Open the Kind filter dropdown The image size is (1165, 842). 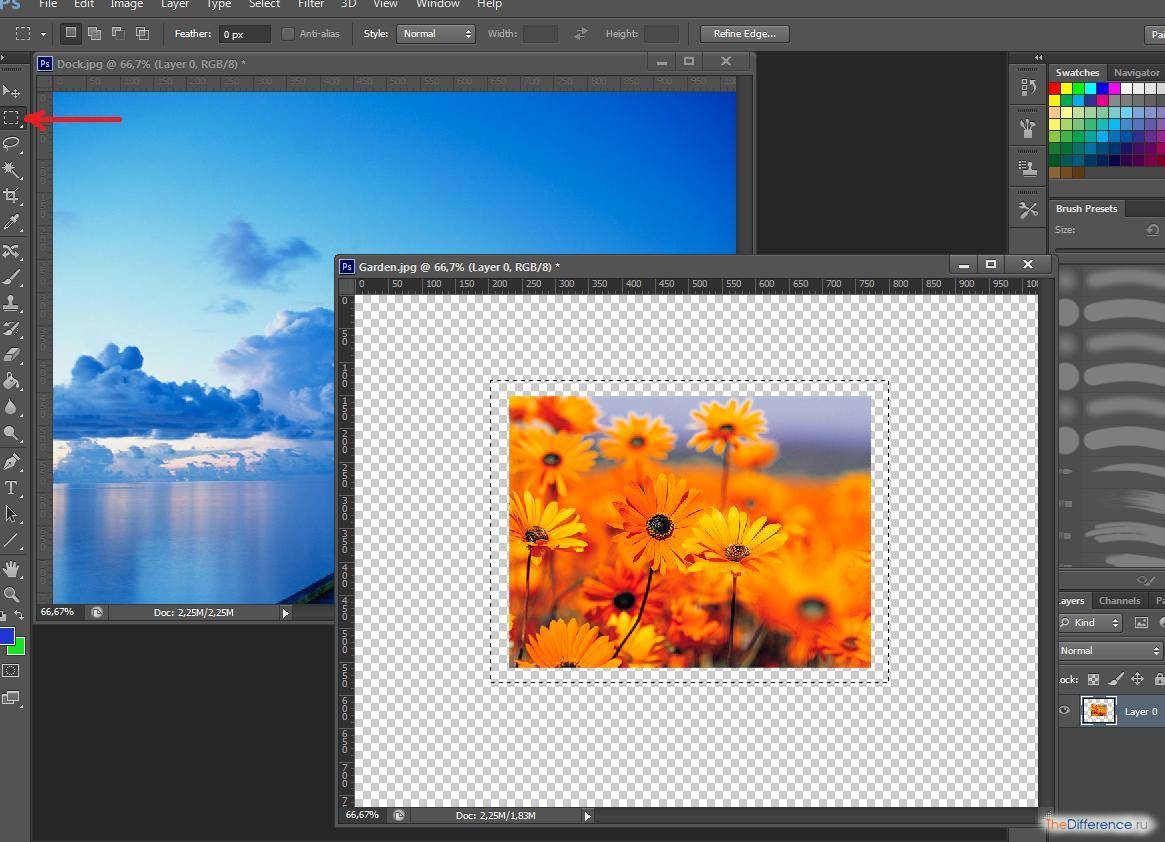click(x=1091, y=622)
